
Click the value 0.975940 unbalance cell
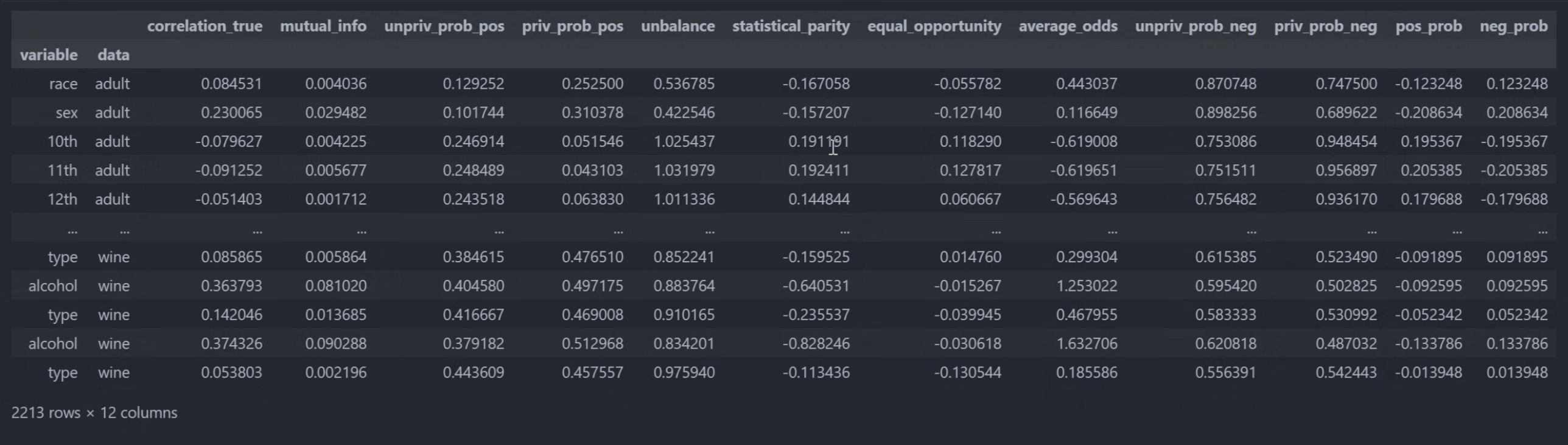tap(684, 373)
